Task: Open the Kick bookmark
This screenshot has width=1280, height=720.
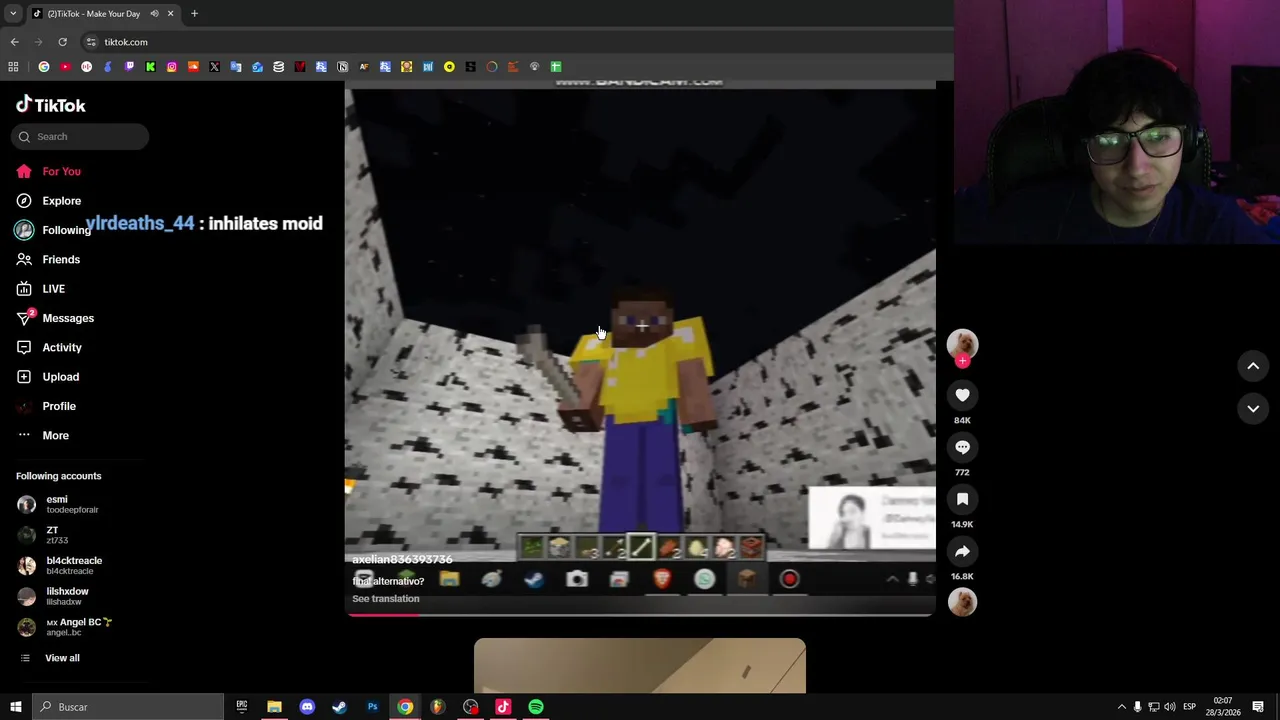Action: 150,67
